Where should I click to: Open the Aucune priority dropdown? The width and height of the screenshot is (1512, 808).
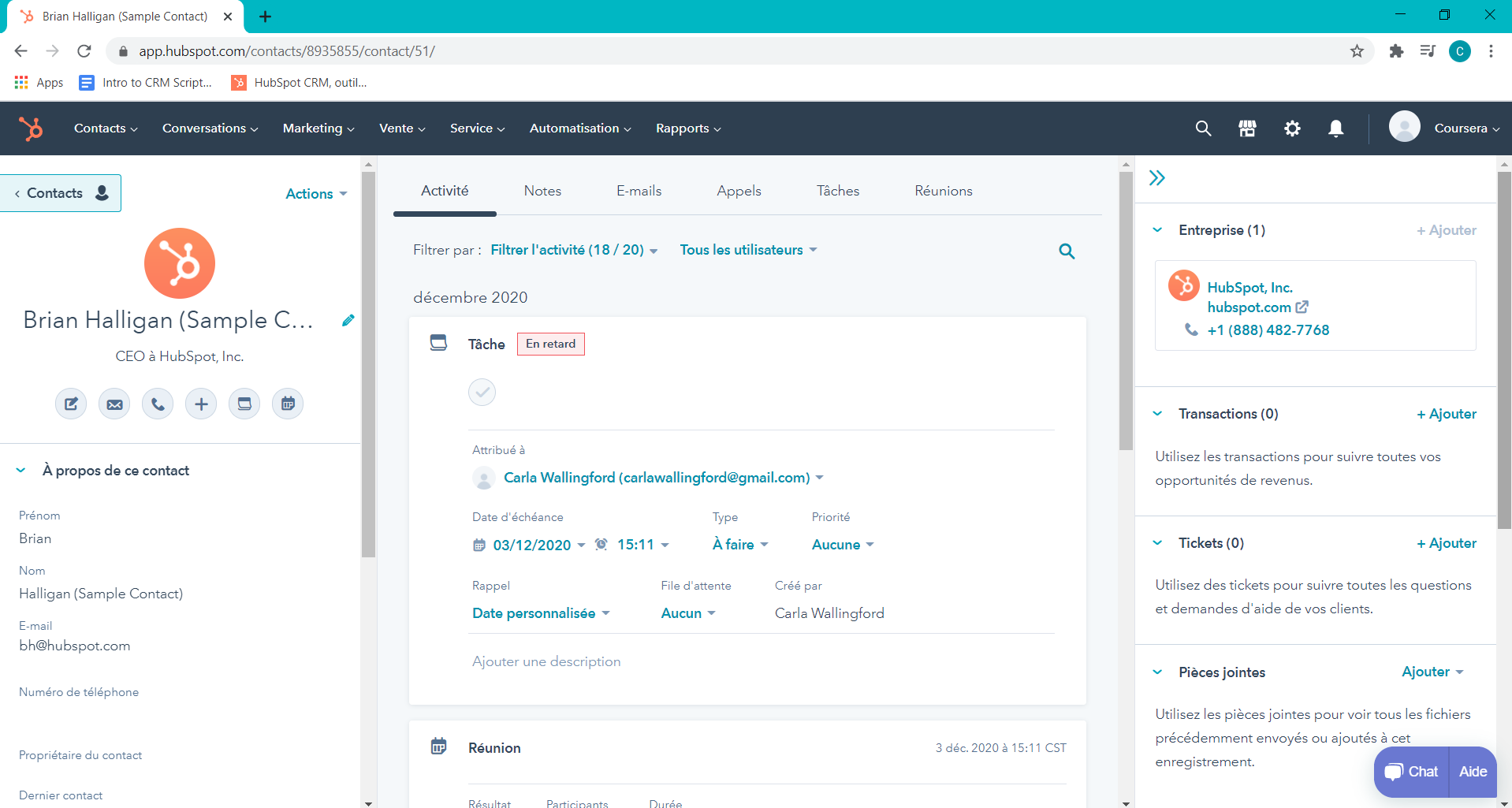843,545
